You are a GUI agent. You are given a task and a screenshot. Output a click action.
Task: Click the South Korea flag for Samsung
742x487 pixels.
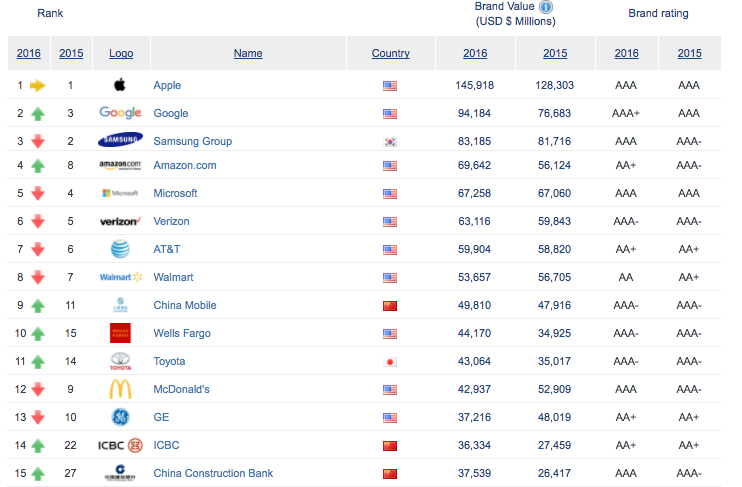point(390,141)
